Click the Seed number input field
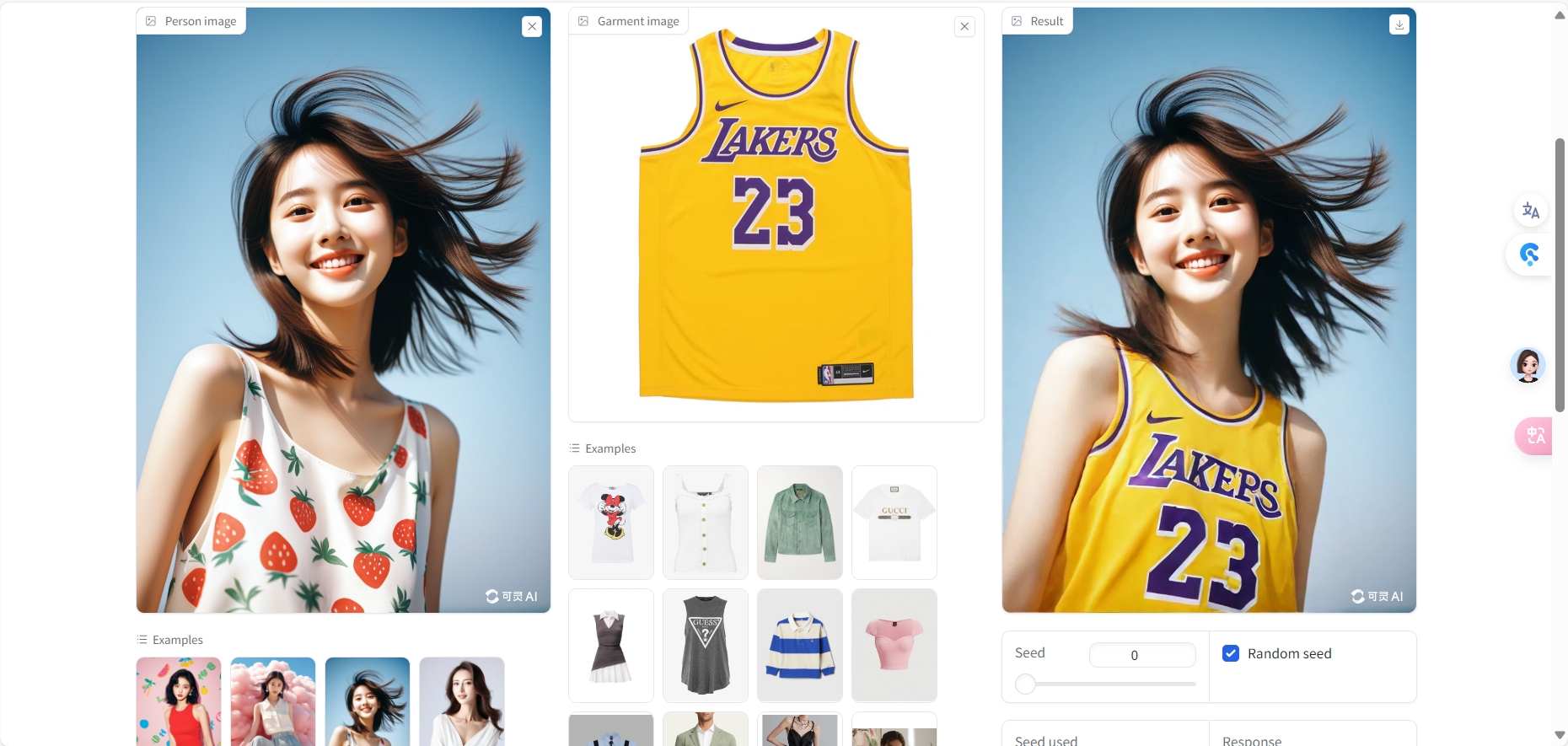1568x746 pixels. [x=1141, y=655]
